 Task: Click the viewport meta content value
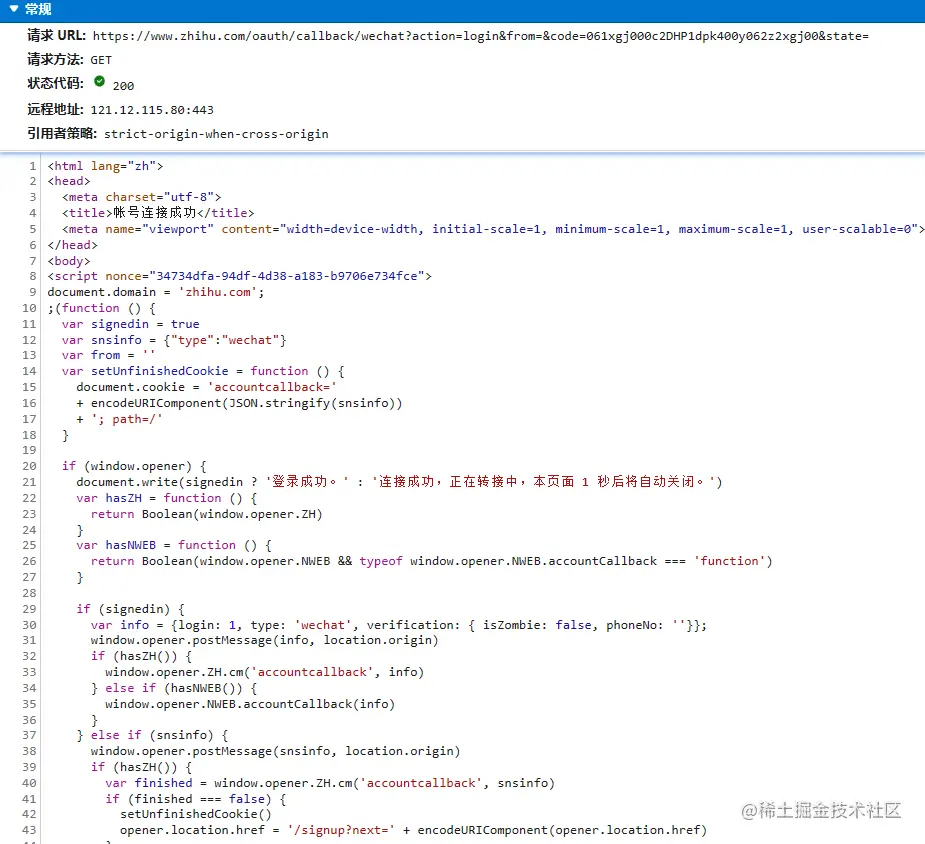point(599,229)
